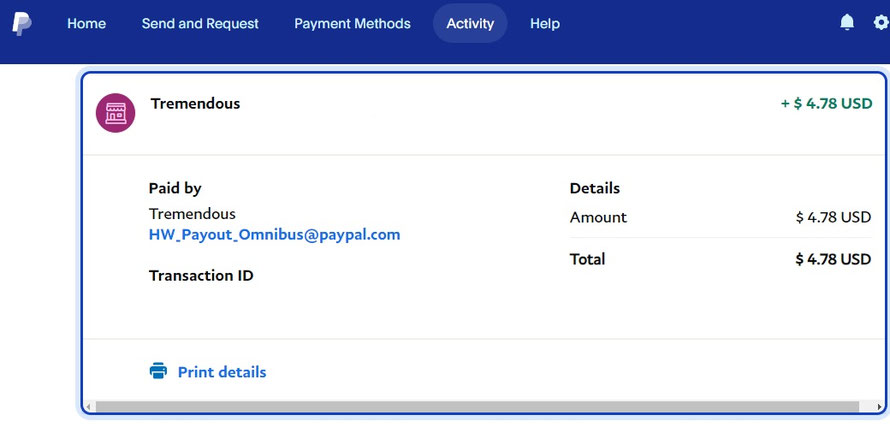Click the Total $ 4.78 USD value
The width and height of the screenshot is (890, 439).
point(833,259)
